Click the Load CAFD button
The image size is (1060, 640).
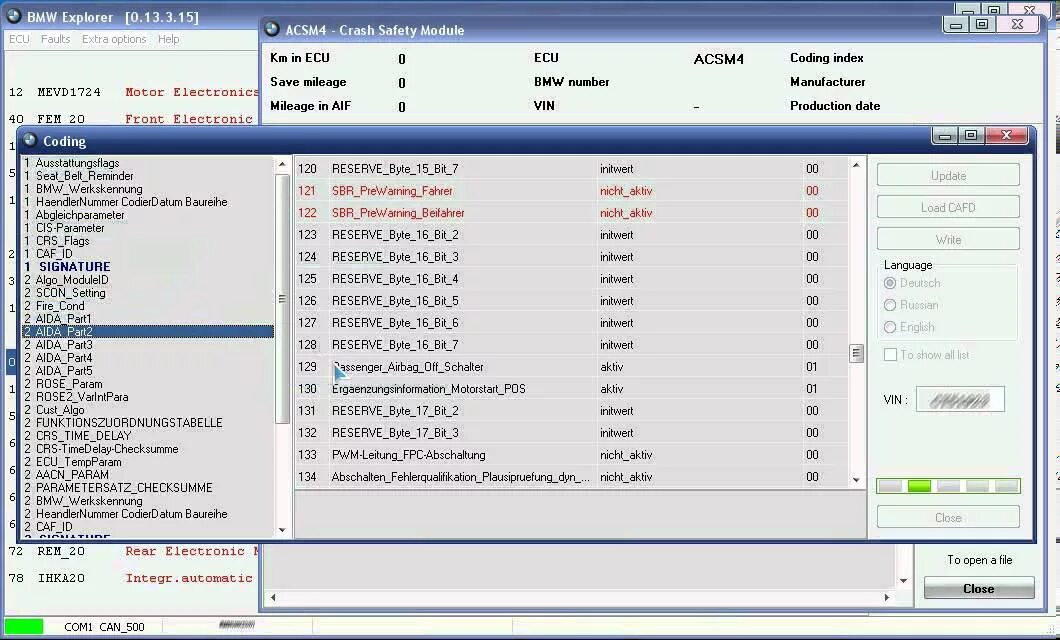click(x=948, y=207)
